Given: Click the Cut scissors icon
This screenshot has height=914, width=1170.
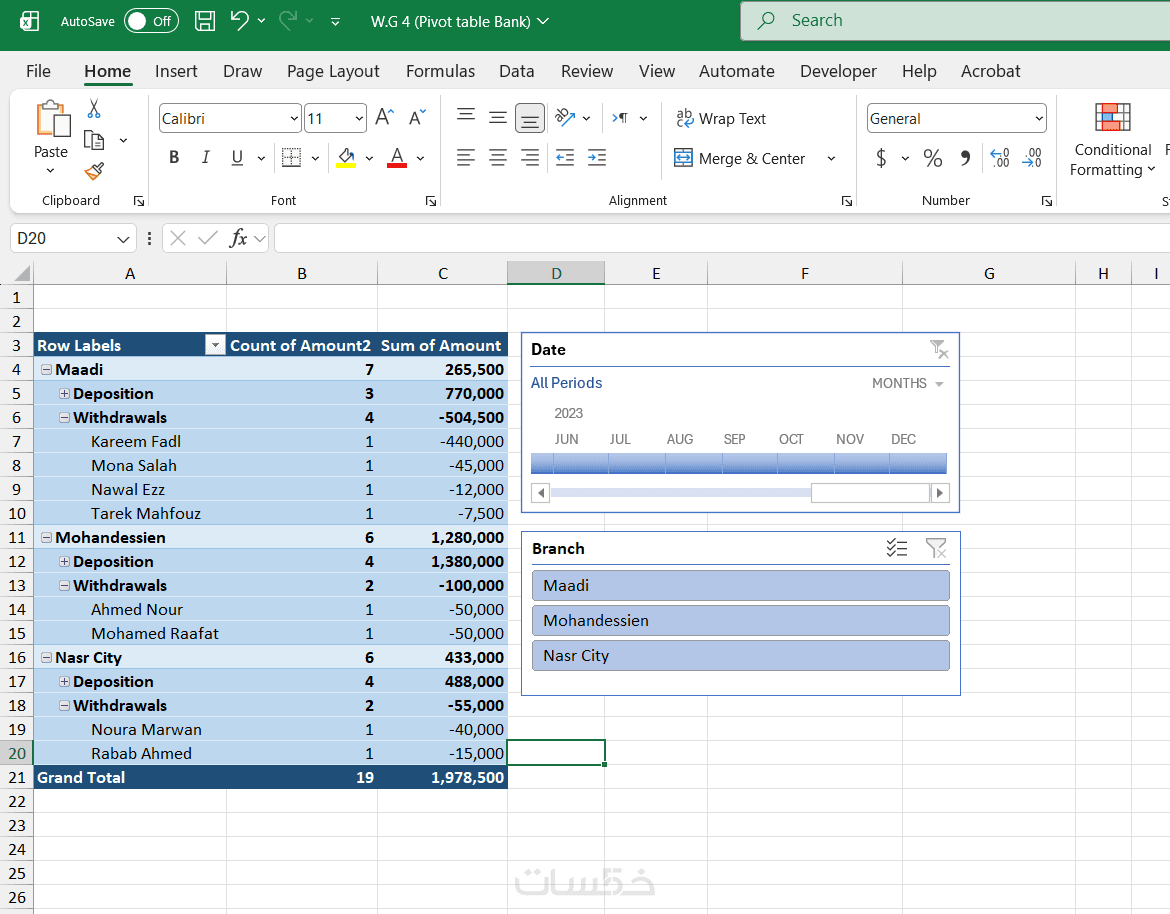Looking at the screenshot, I should point(94,109).
